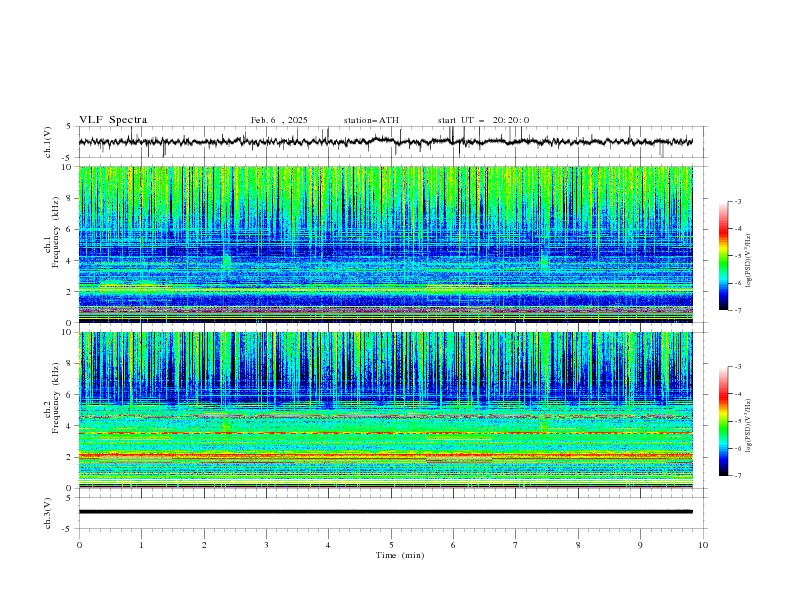Select the "start UT = 20:20:0" text

pos(483,120)
